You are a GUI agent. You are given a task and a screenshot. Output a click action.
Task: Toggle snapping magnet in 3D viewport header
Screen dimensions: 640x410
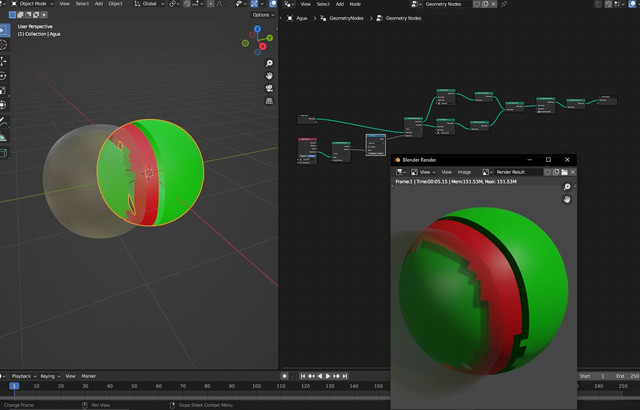tap(187, 4)
